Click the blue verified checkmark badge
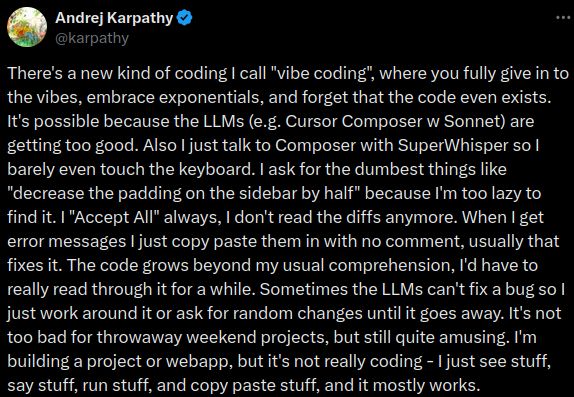The width and height of the screenshot is (574, 397). [x=184, y=18]
